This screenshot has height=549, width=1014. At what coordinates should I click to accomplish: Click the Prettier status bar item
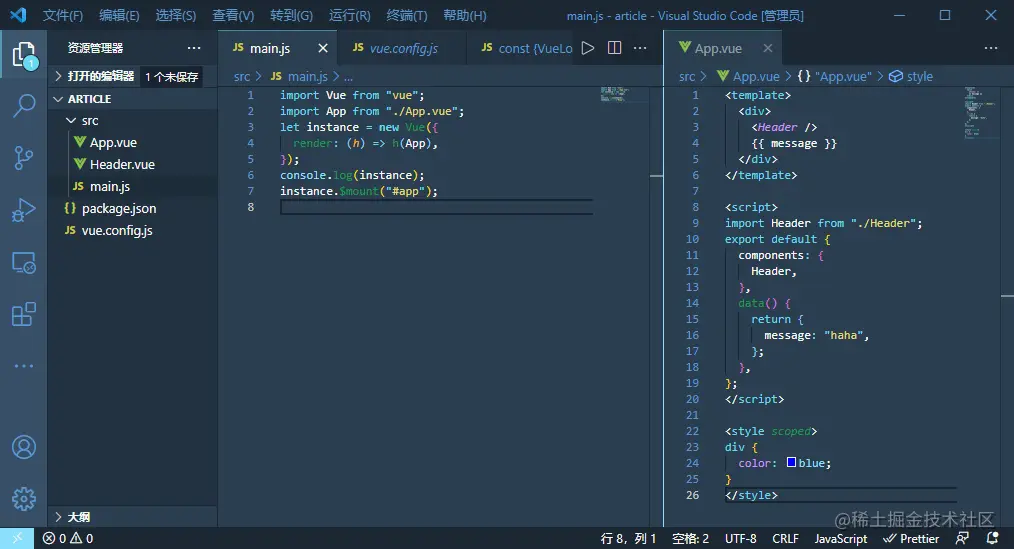[x=911, y=538]
